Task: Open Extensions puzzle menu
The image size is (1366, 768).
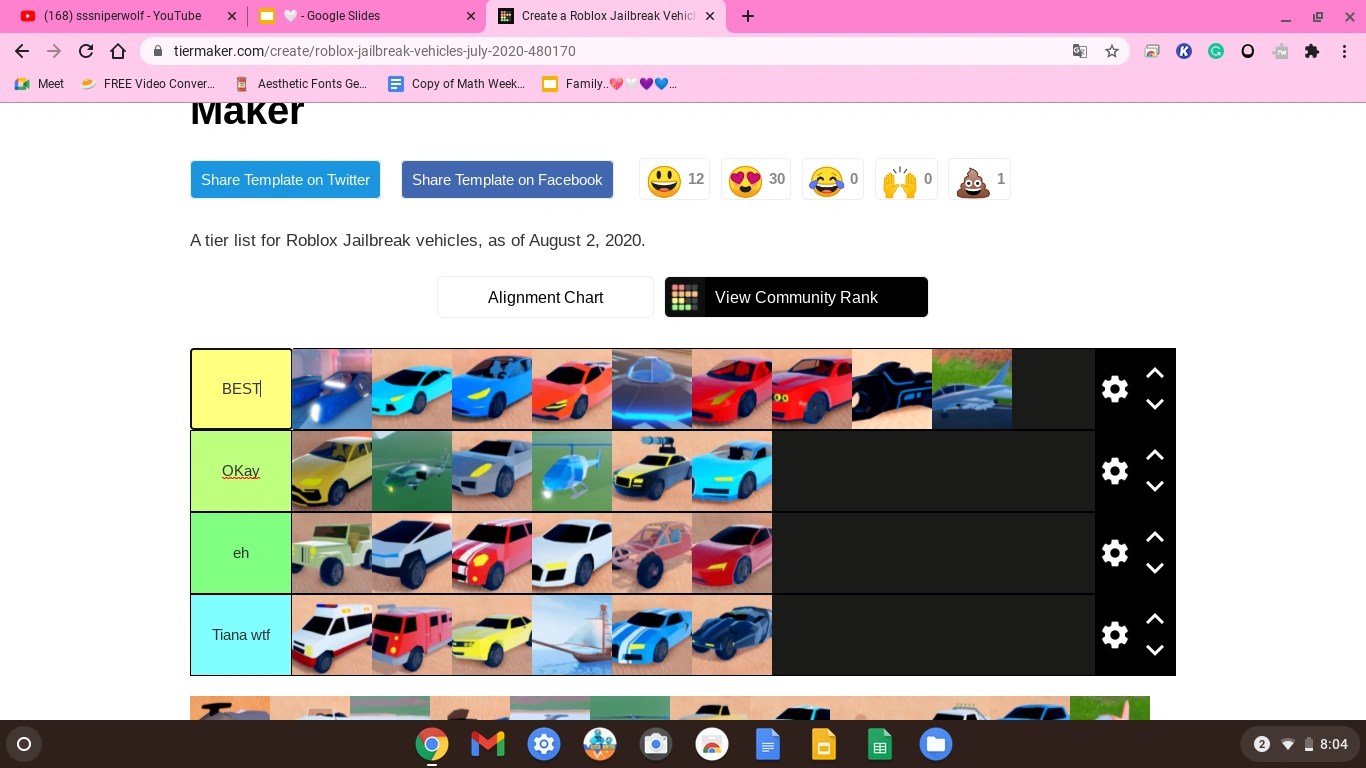Action: click(x=1312, y=51)
